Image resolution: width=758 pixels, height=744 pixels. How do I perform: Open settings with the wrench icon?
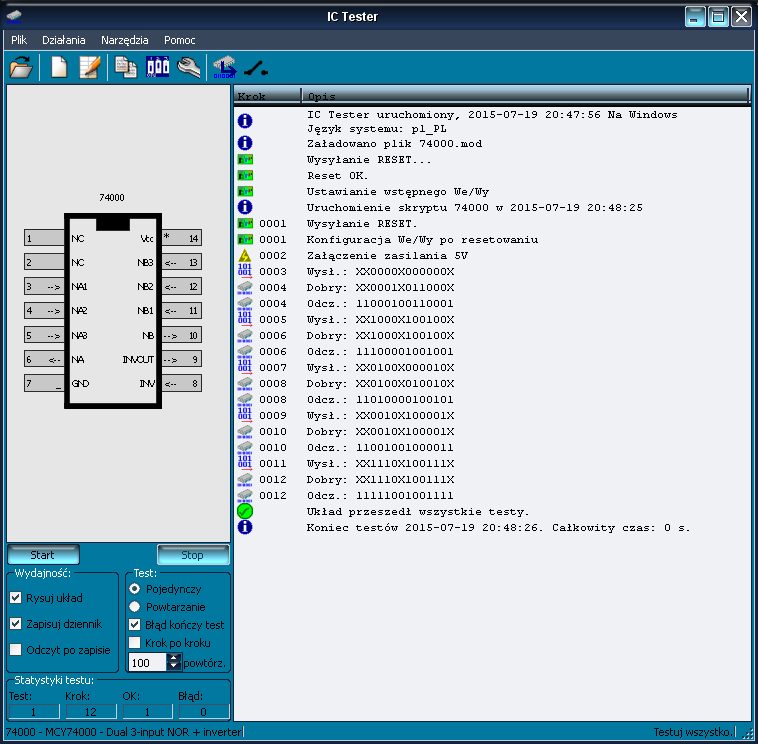(189, 68)
